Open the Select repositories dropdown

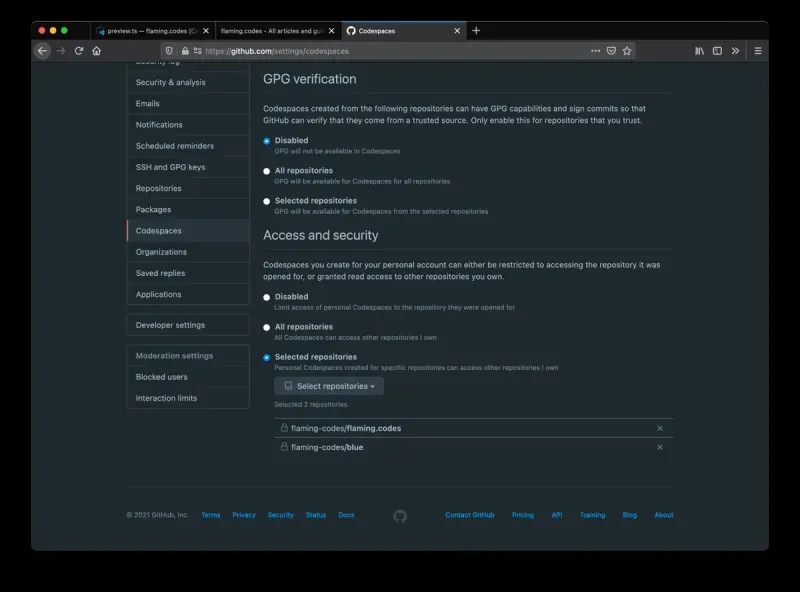(x=329, y=386)
